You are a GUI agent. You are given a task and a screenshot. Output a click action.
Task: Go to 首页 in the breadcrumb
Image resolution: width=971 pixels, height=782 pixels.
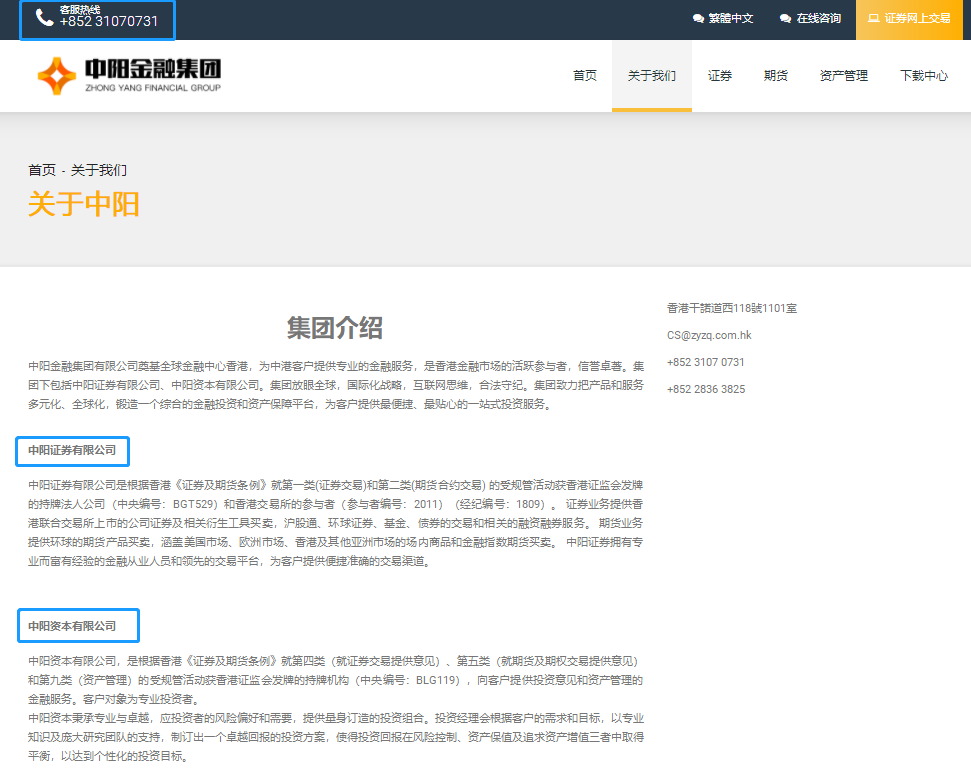[x=41, y=170]
